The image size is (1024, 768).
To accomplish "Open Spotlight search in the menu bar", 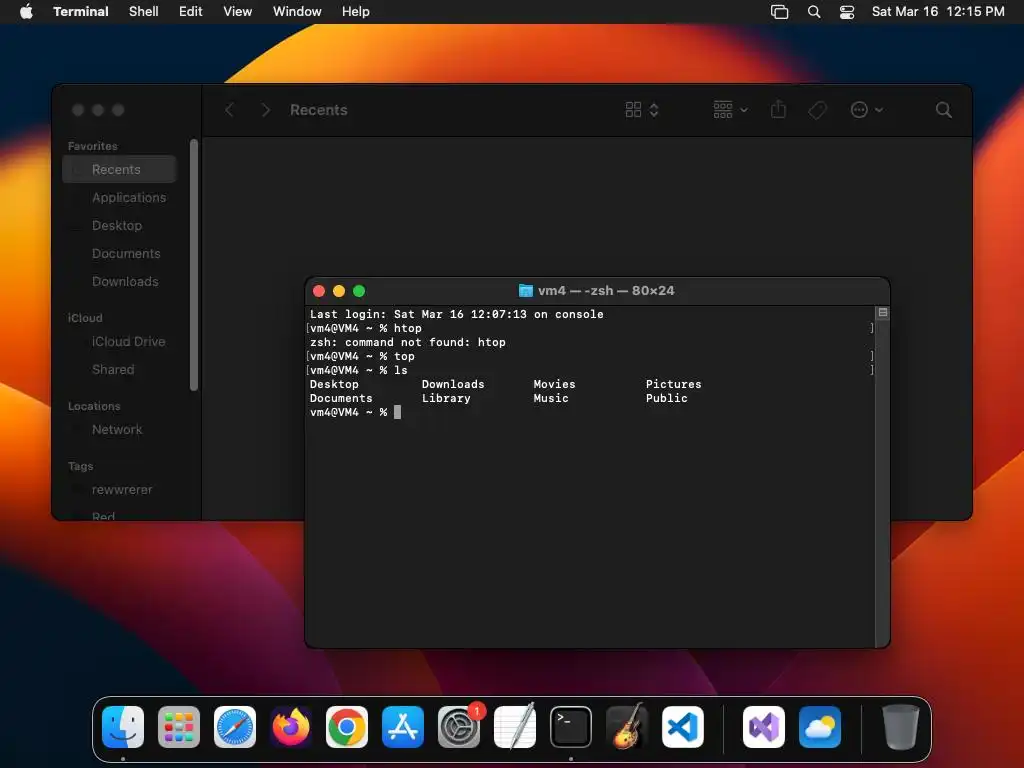I will point(814,12).
